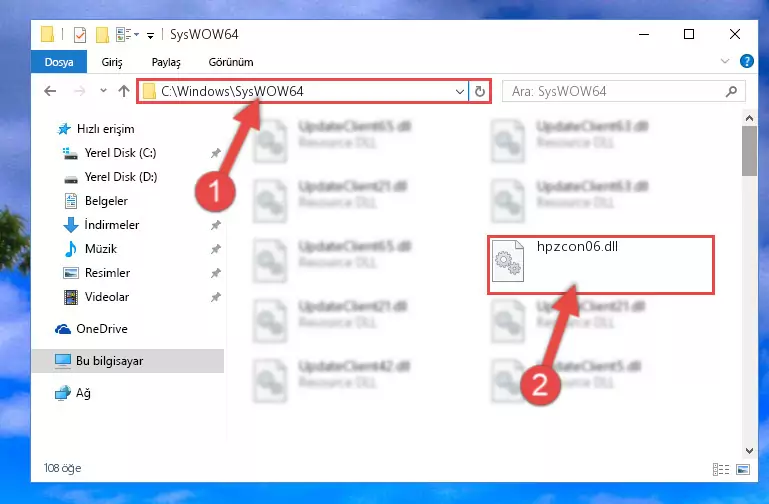769x504 pixels.
Task: Switch to details view in status bar
Action: (x=720, y=470)
